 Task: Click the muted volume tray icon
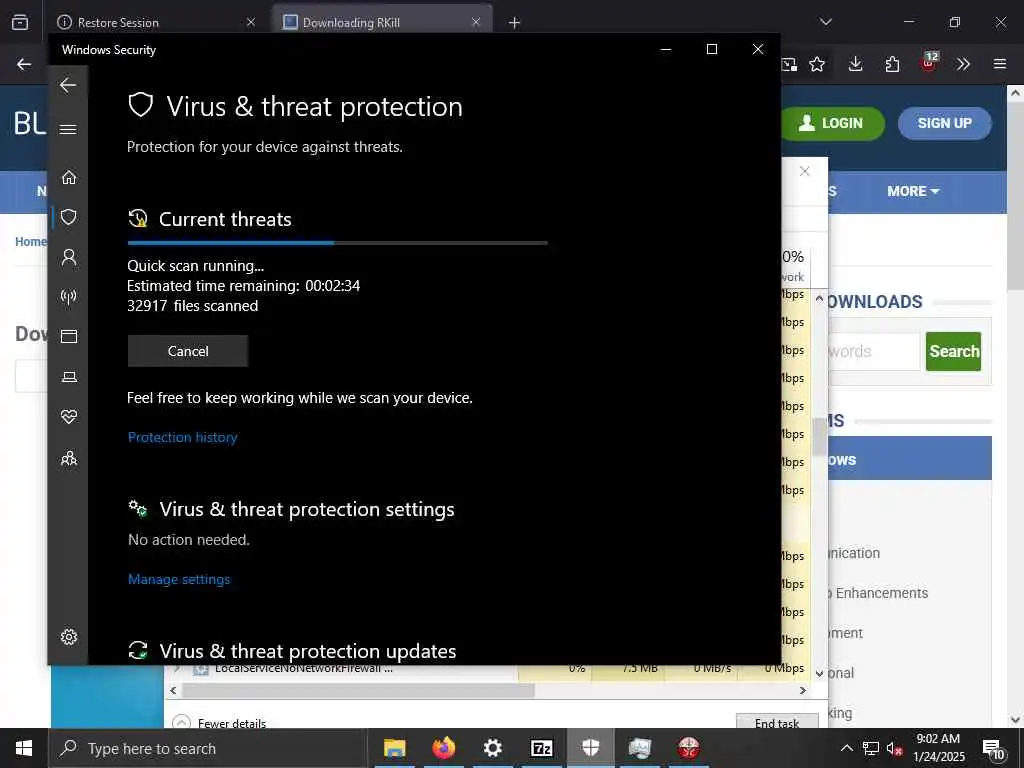(x=895, y=748)
